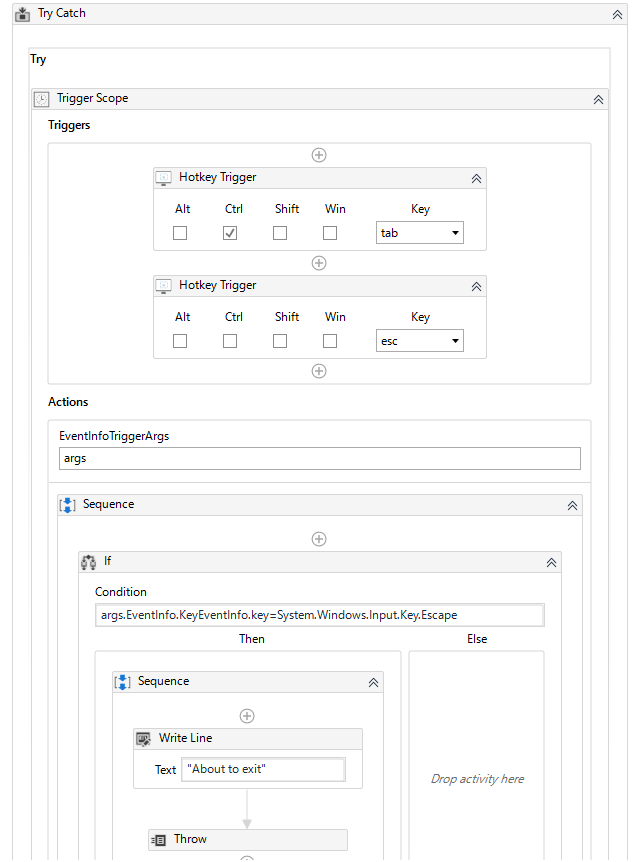Click the Throw activity icon

coord(158,840)
